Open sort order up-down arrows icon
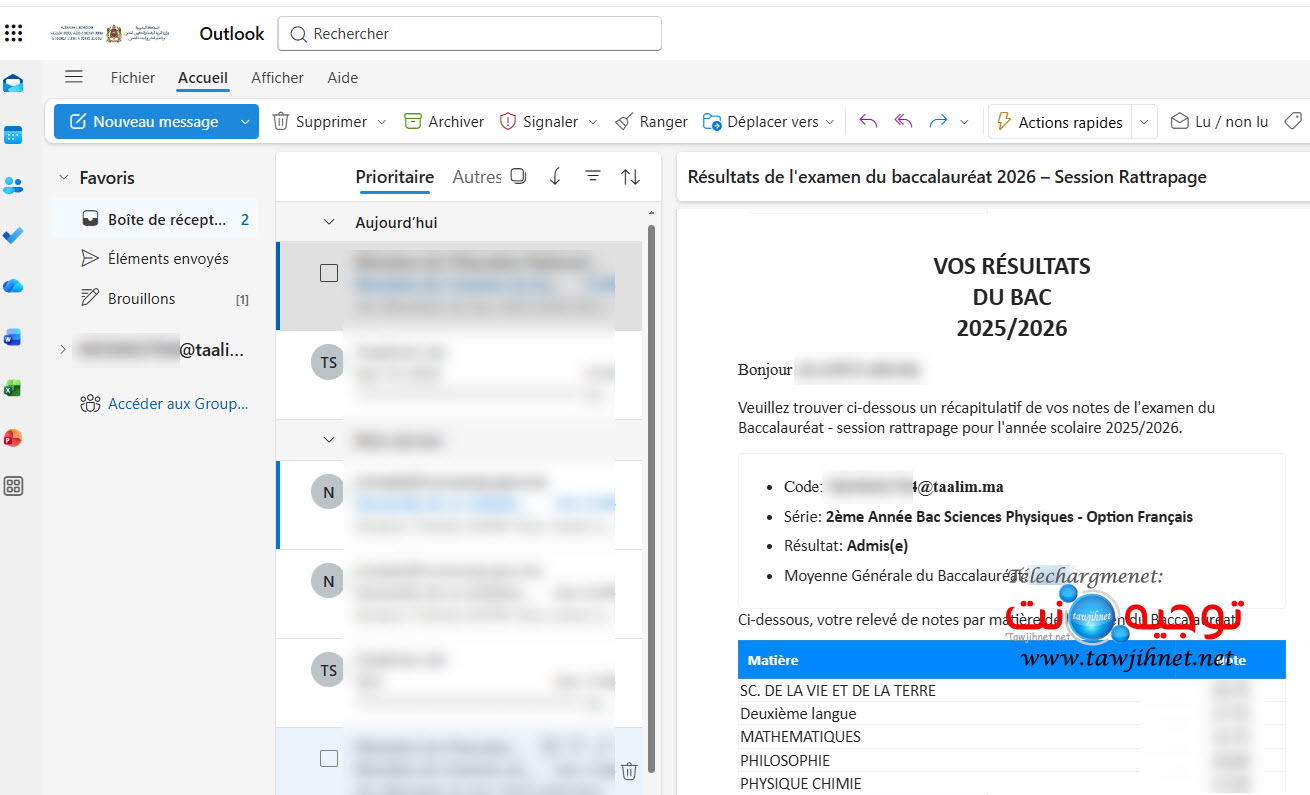 pyautogui.click(x=630, y=176)
